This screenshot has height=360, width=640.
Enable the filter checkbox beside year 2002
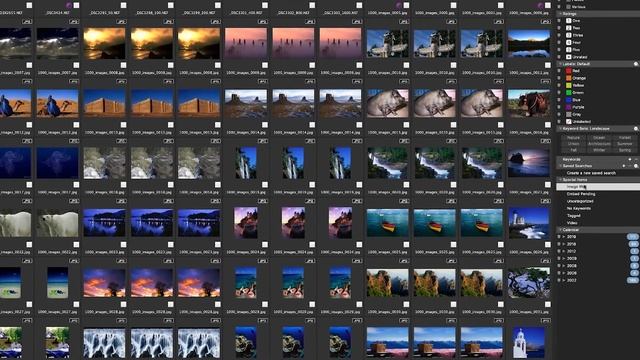tap(559, 280)
